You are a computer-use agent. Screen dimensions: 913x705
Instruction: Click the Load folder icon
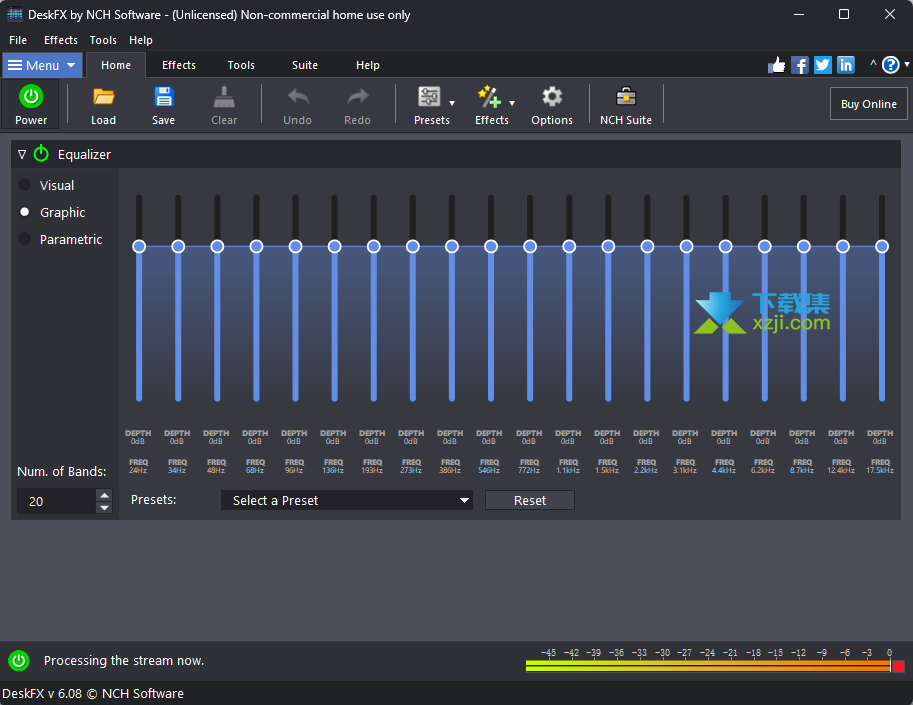point(104,97)
